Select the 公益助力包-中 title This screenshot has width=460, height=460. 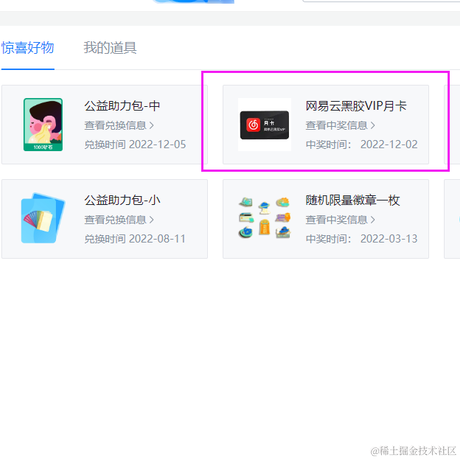tap(122, 106)
